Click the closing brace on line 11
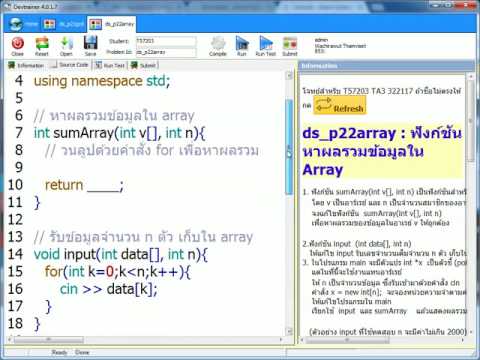Viewport: 480px width, 360px height. [37, 202]
